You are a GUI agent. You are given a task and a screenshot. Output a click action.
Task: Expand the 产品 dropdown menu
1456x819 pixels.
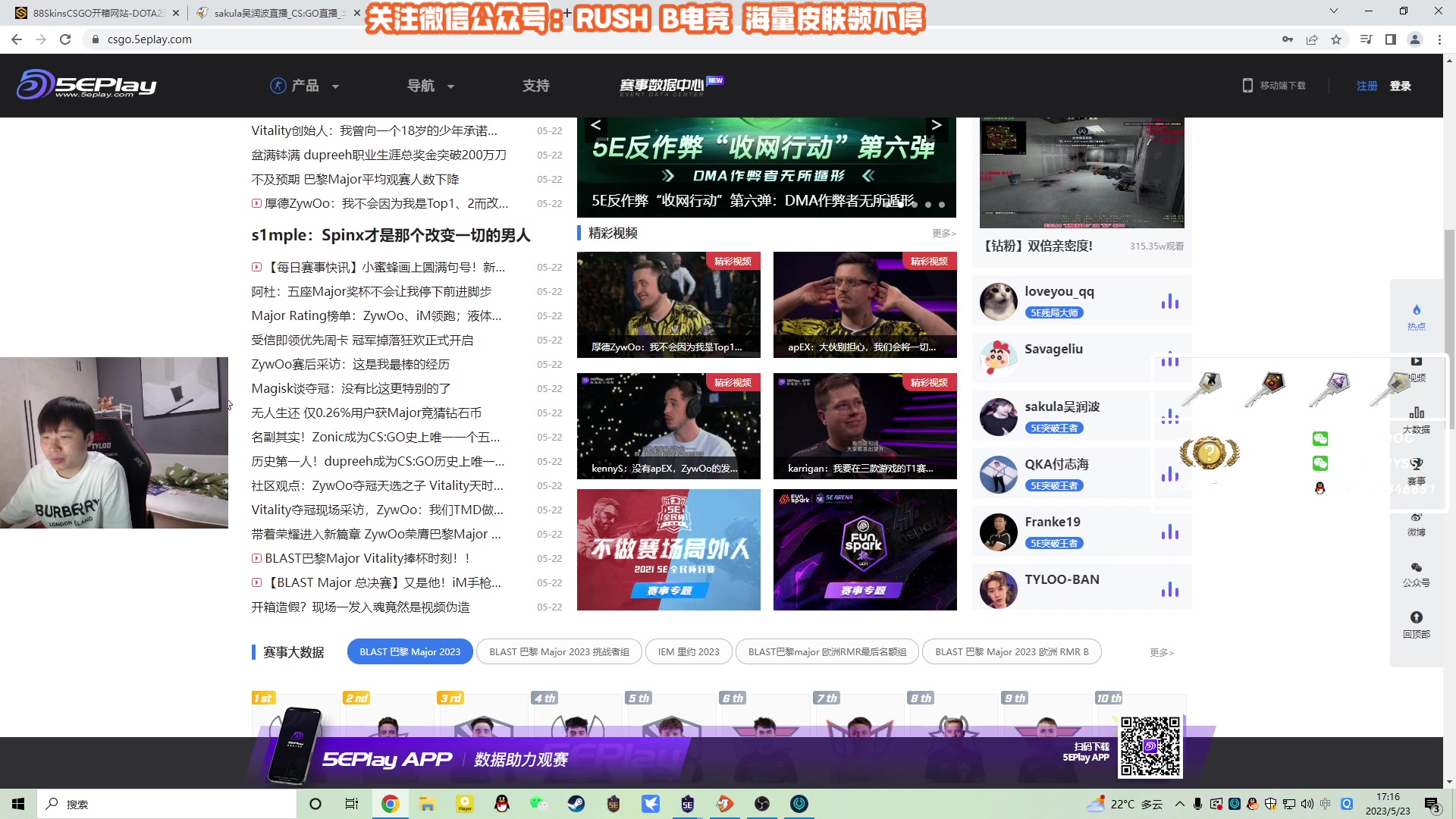tap(305, 86)
